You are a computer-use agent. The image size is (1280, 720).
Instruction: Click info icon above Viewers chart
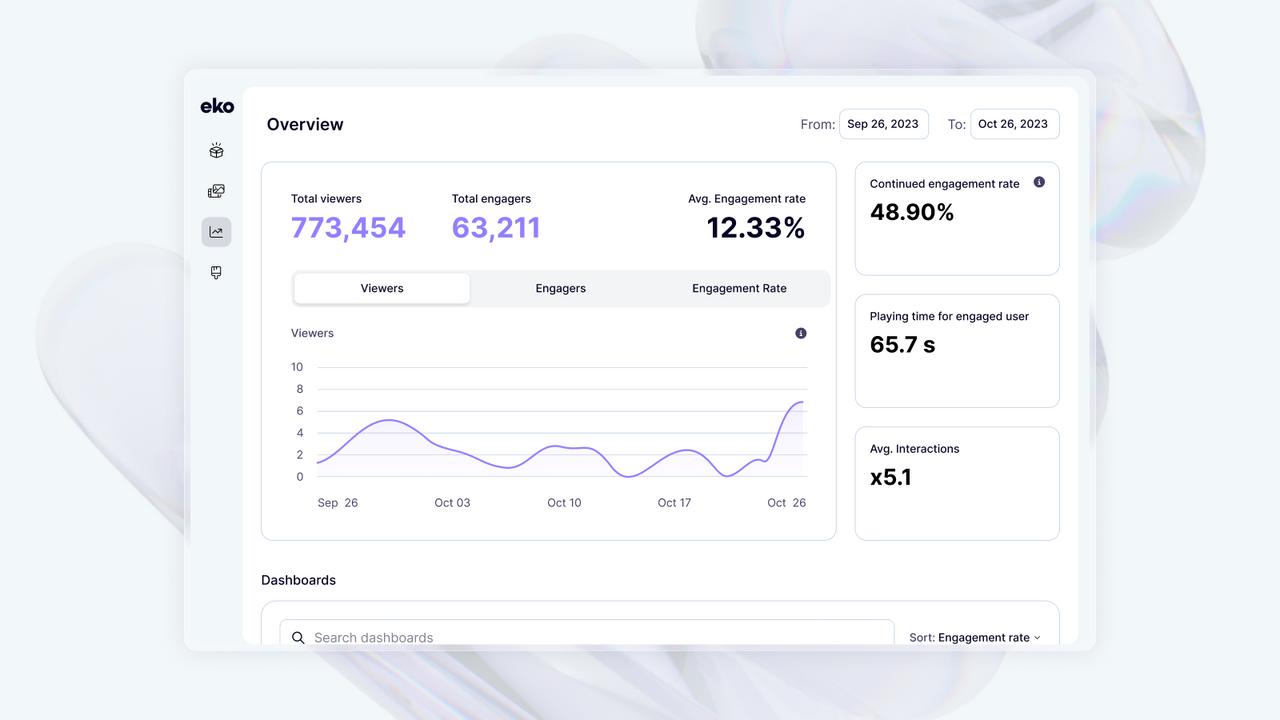tap(801, 333)
